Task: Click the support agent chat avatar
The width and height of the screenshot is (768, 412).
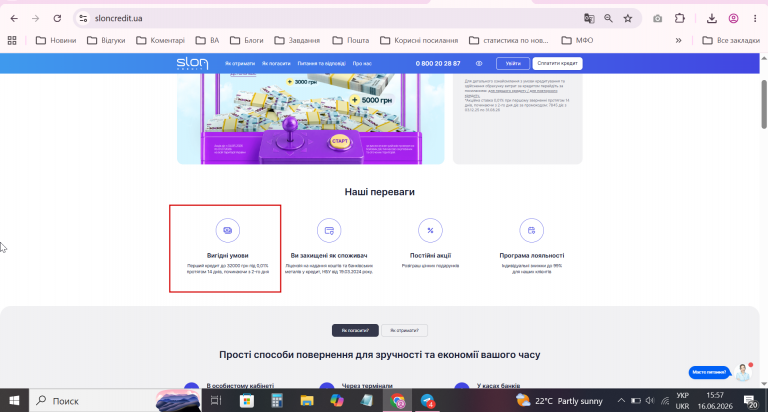Action: (x=743, y=372)
